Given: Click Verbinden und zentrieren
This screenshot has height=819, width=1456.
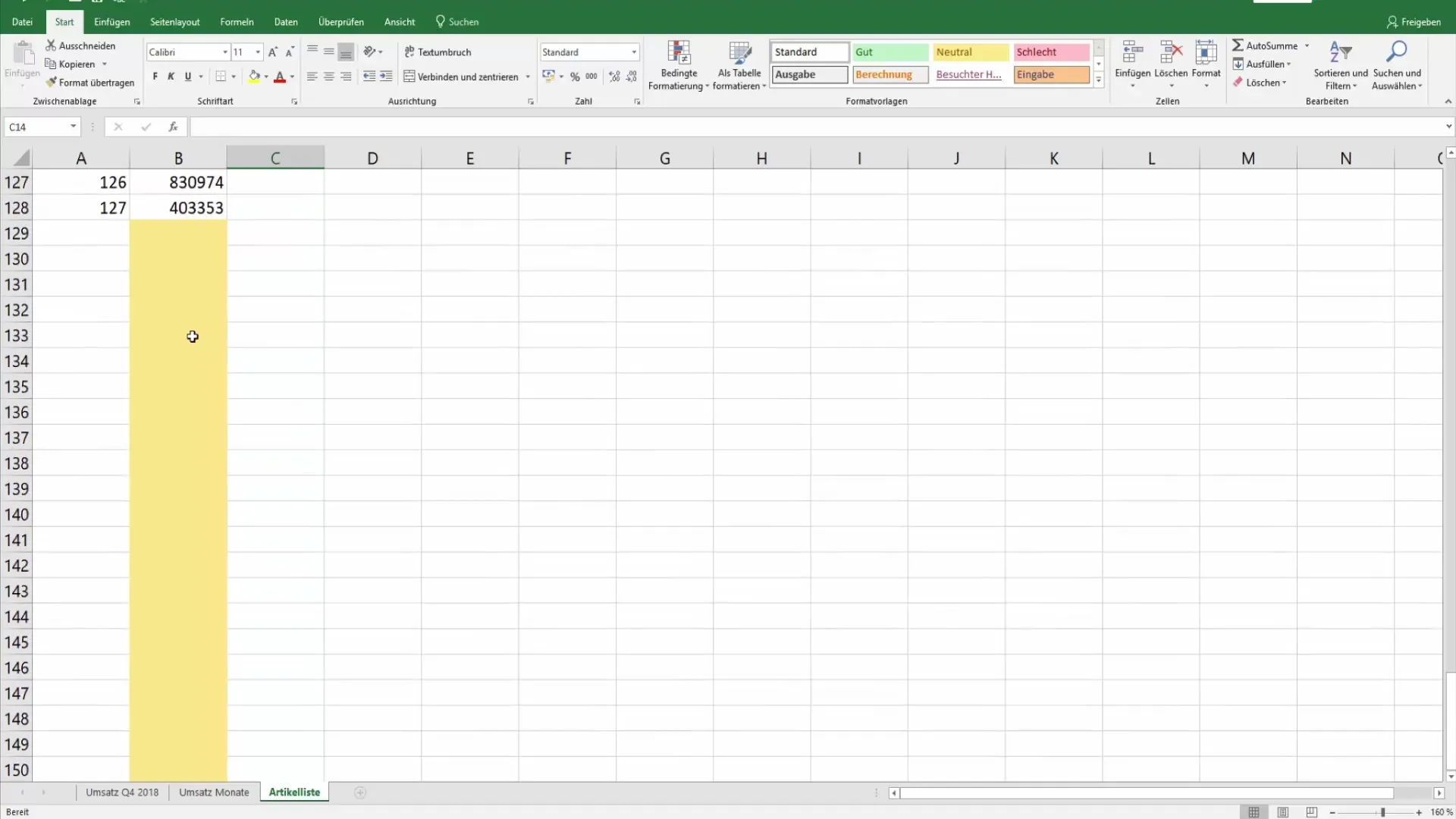Looking at the screenshot, I should [461, 77].
